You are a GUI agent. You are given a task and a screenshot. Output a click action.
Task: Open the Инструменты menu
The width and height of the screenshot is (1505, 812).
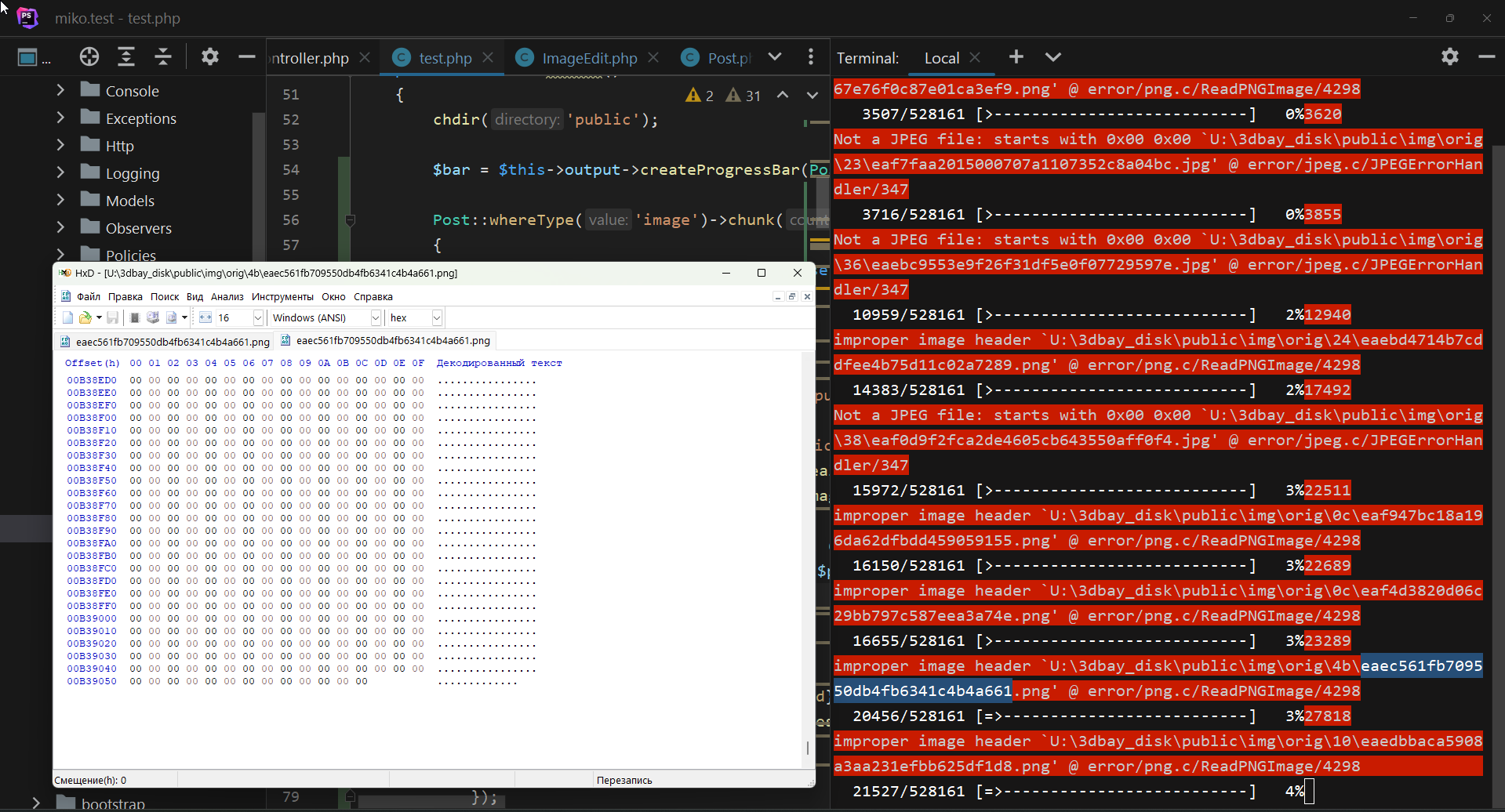(x=282, y=296)
